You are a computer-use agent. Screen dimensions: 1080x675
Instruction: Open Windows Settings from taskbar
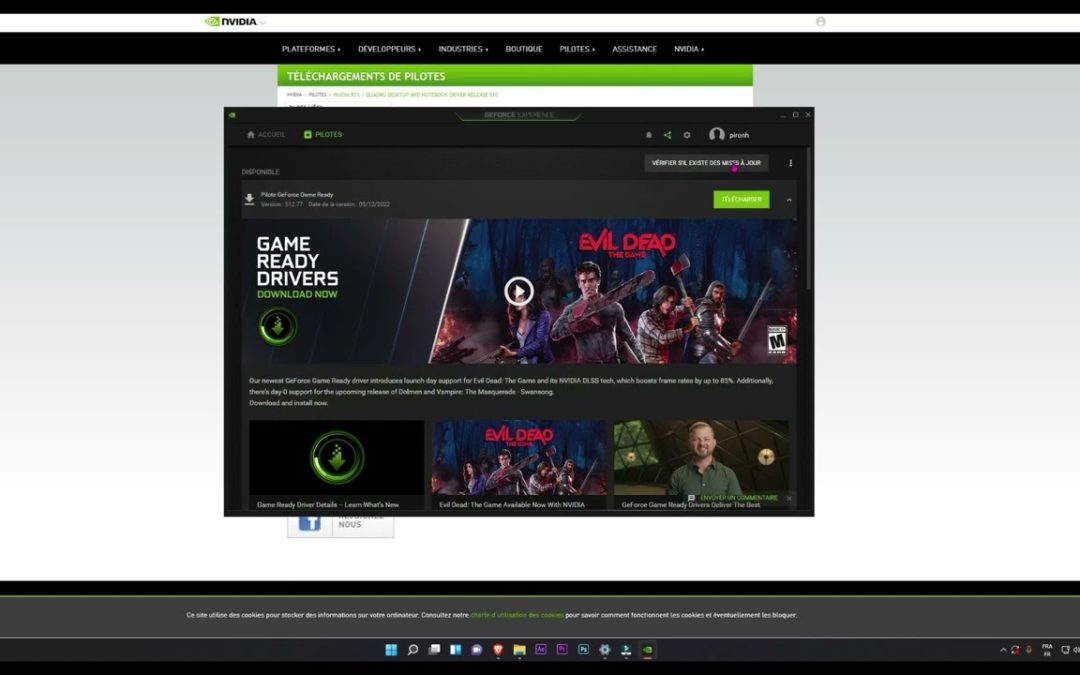tap(605, 650)
